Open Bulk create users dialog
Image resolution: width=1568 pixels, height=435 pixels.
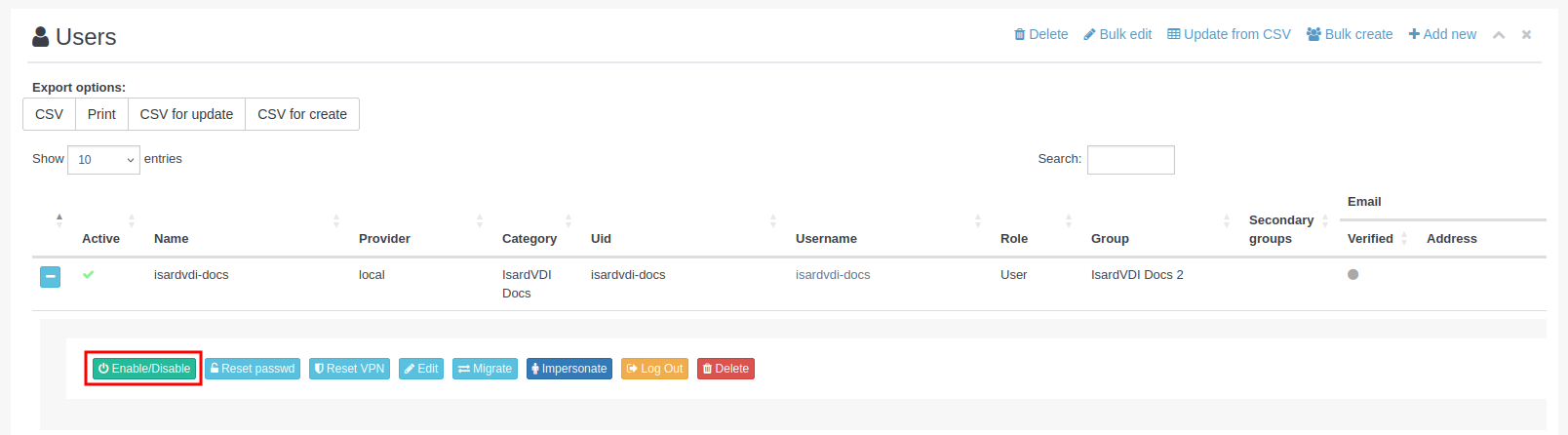(x=1350, y=34)
